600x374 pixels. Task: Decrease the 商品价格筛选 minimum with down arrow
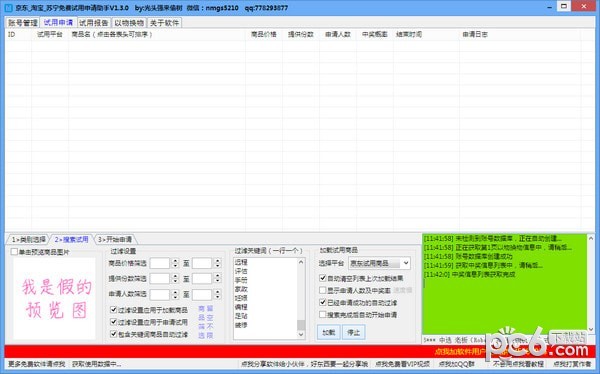tap(175, 266)
